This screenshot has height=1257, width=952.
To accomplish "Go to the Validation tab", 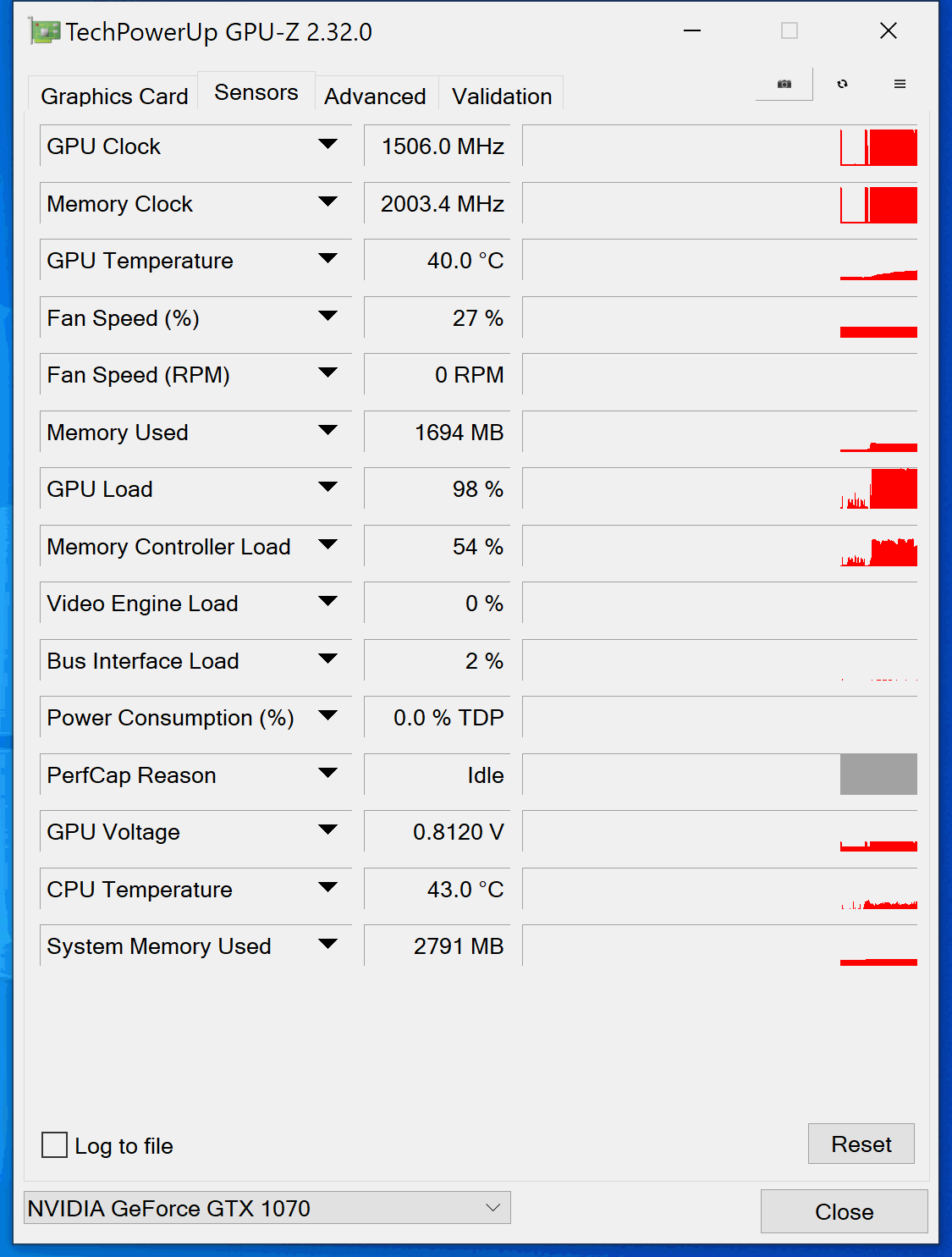I will 502,96.
